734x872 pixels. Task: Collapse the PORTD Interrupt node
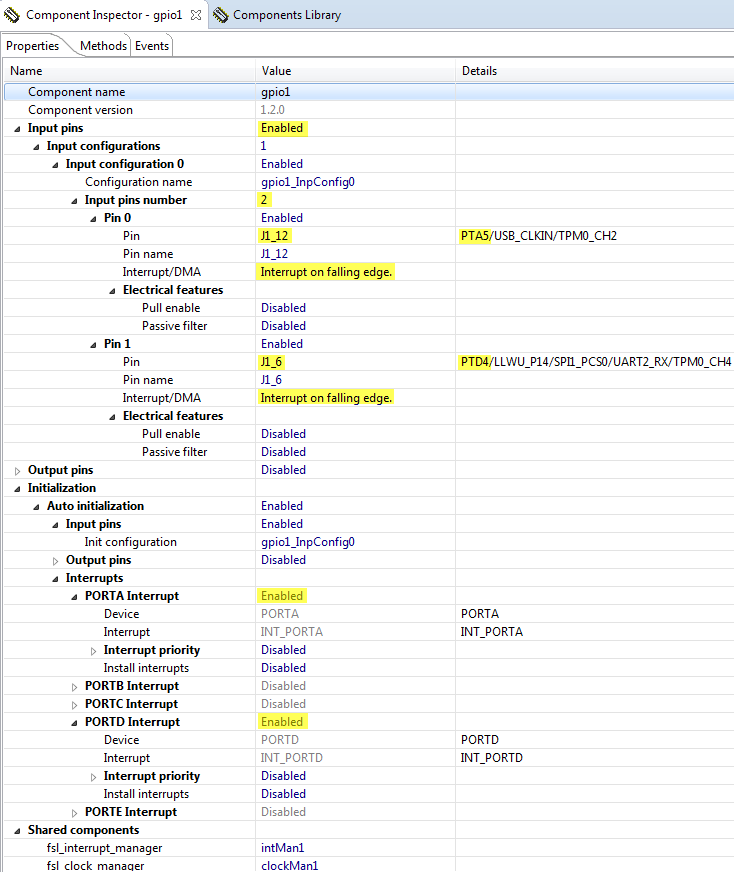pos(74,723)
